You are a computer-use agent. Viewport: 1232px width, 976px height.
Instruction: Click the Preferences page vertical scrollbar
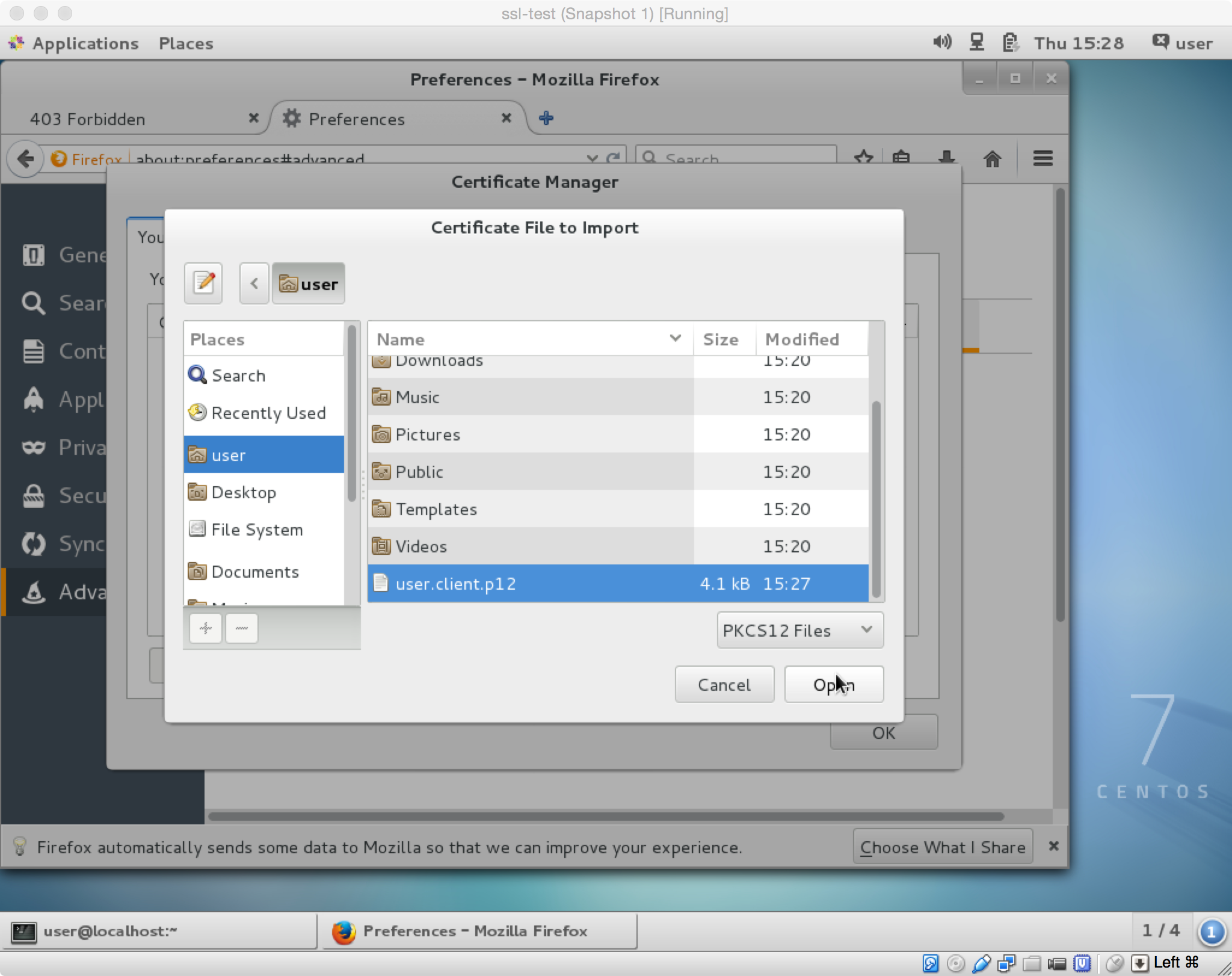pos(1060,404)
